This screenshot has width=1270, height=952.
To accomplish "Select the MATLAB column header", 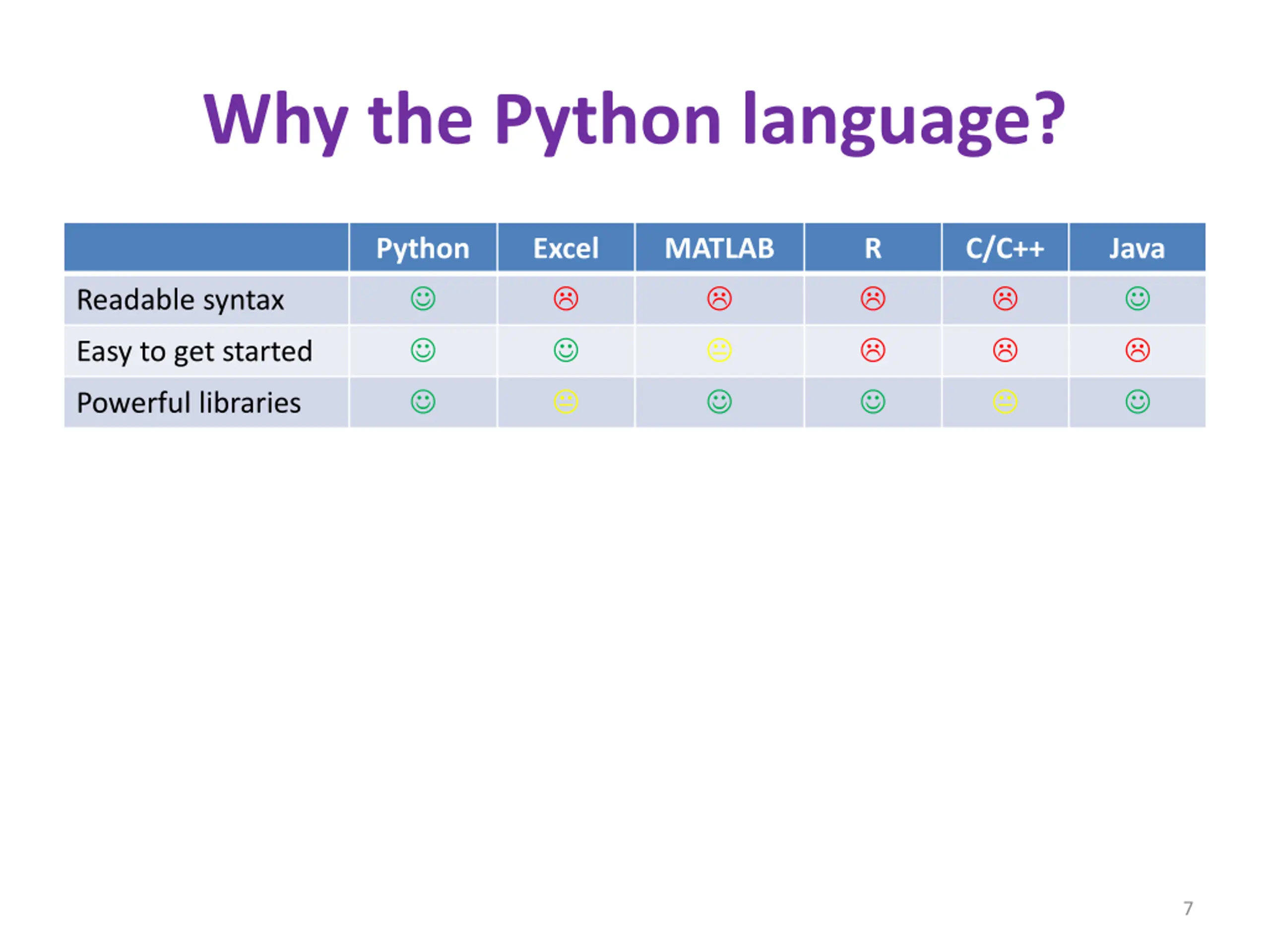I will pos(719,248).
